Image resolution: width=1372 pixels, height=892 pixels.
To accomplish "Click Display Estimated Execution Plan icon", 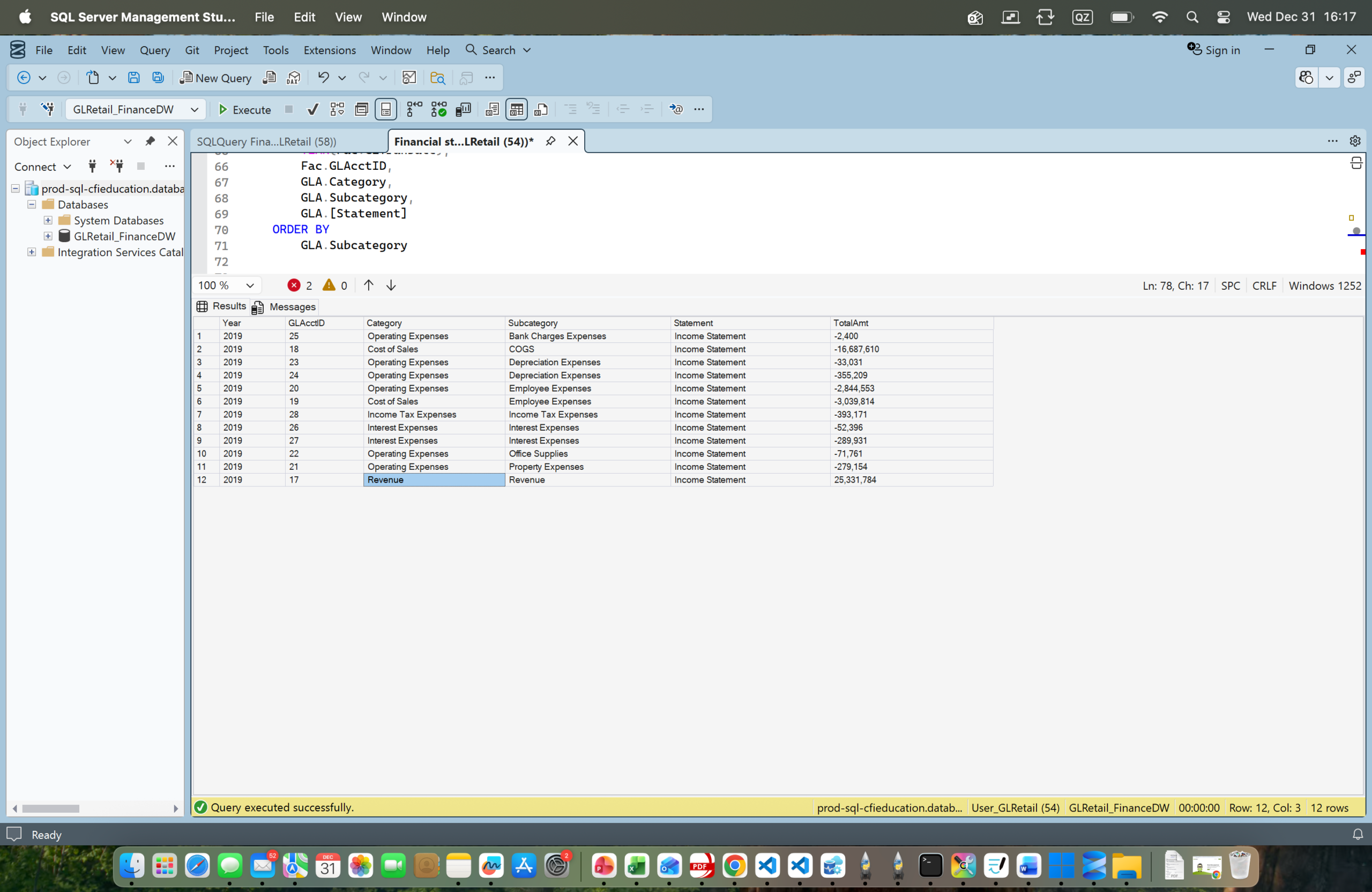I will (x=337, y=109).
